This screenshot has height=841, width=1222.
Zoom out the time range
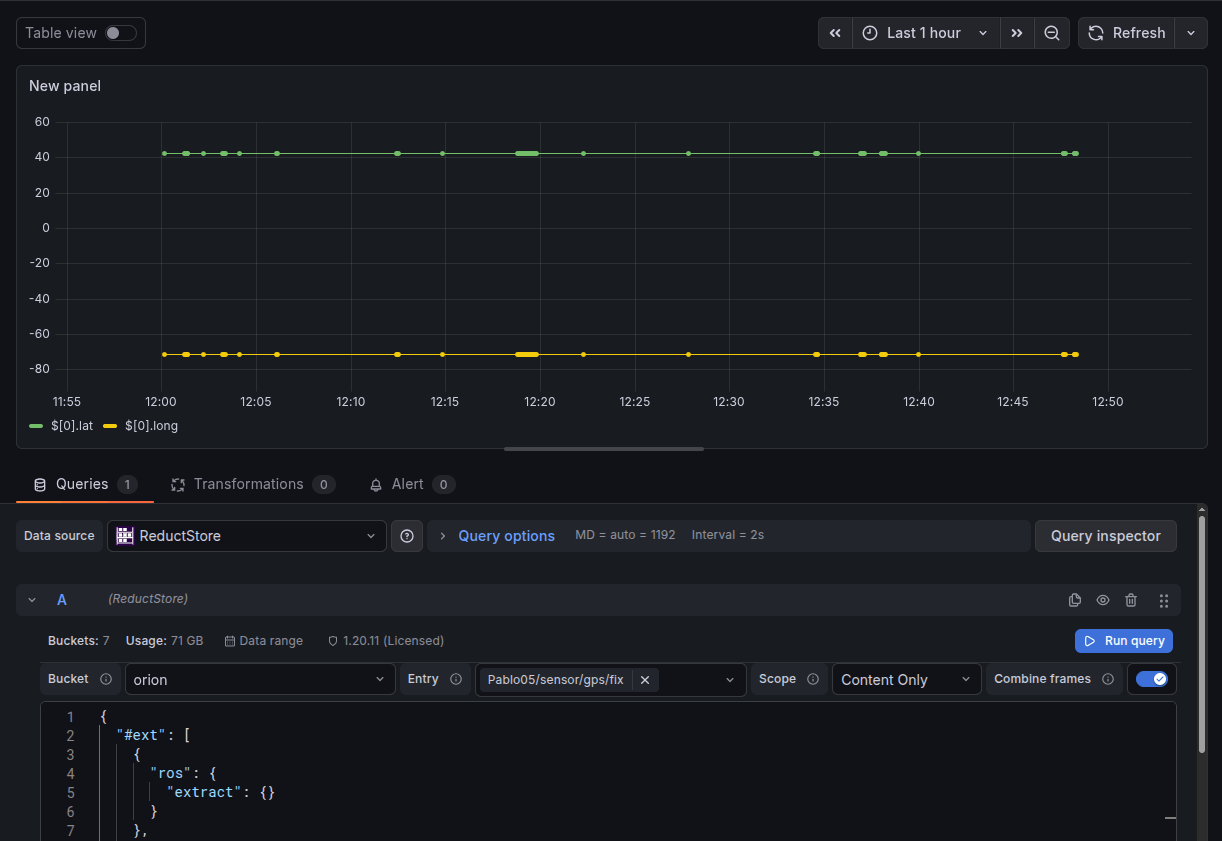click(x=1052, y=33)
